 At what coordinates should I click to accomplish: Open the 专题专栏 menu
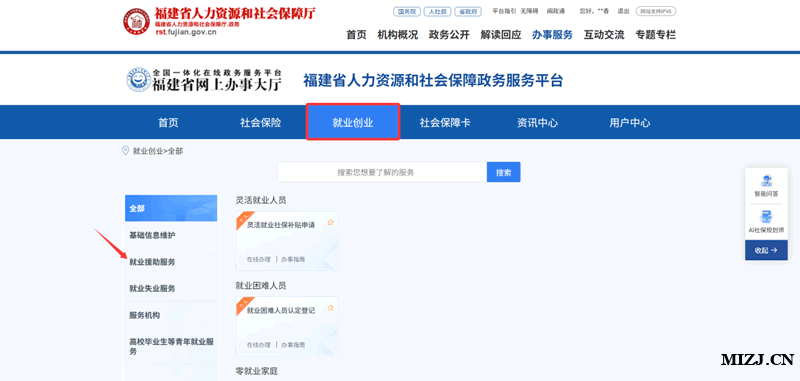[x=656, y=35]
